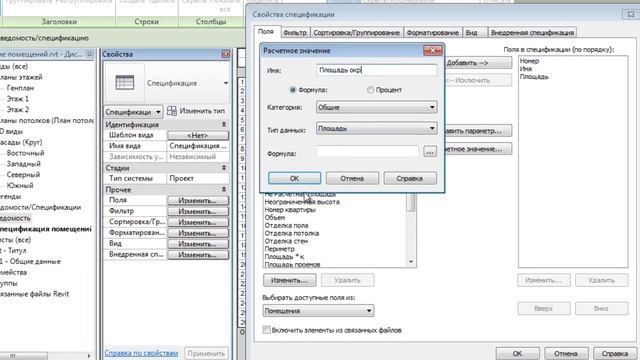Click Изменить button for Поля row
Image resolution: width=640 pixels, height=360 pixels.
198,200
